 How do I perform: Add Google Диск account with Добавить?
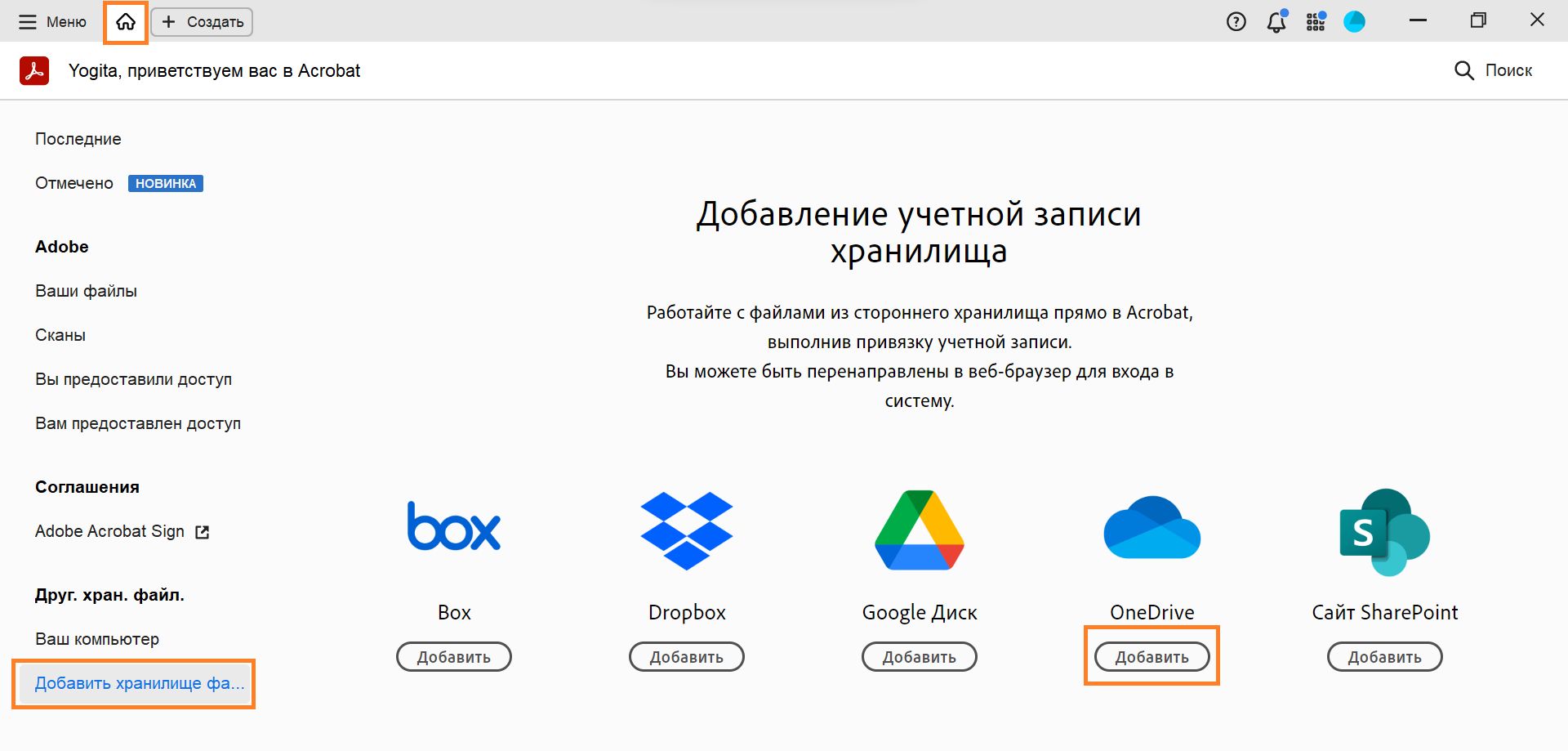[920, 657]
